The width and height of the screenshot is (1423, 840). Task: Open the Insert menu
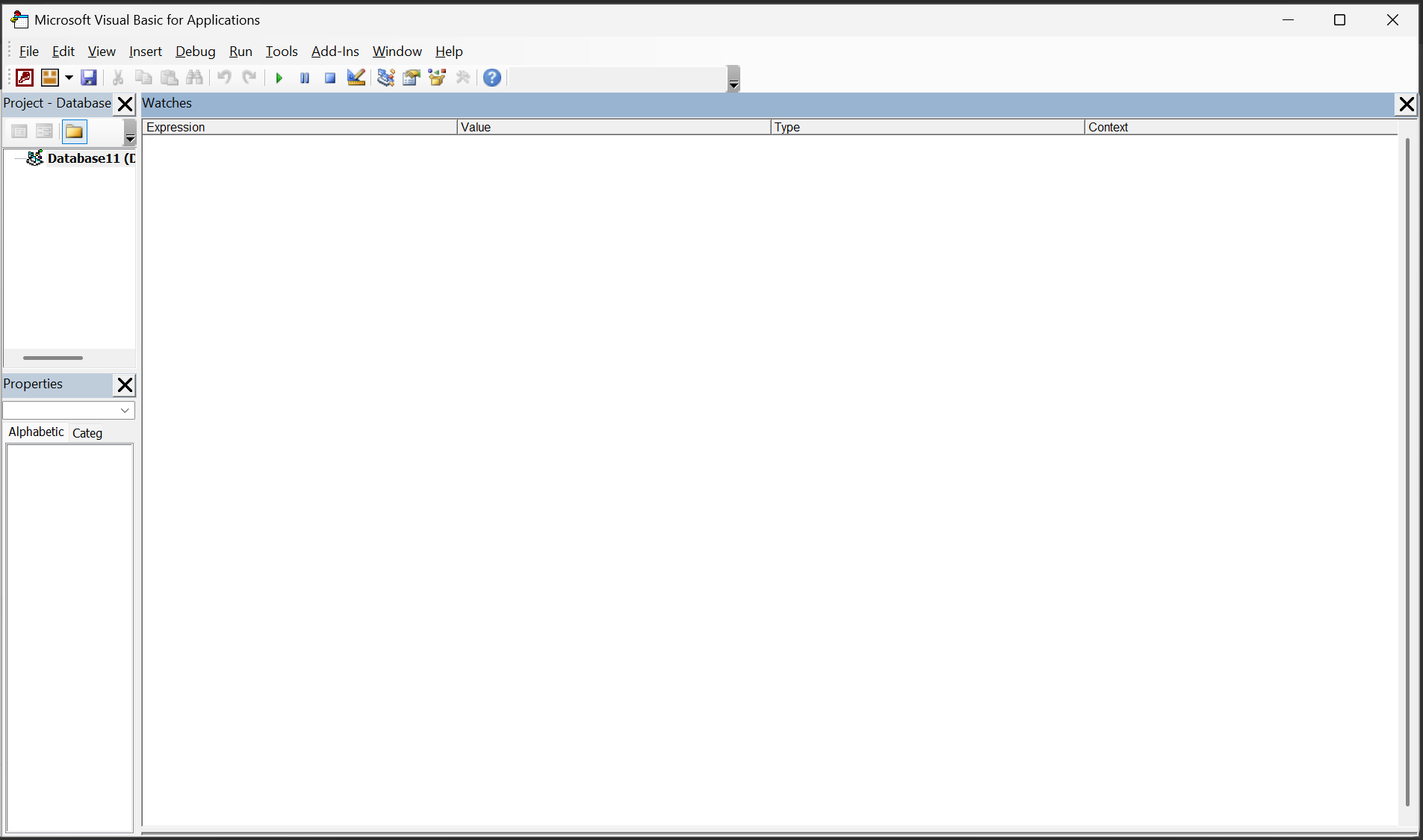pos(146,52)
